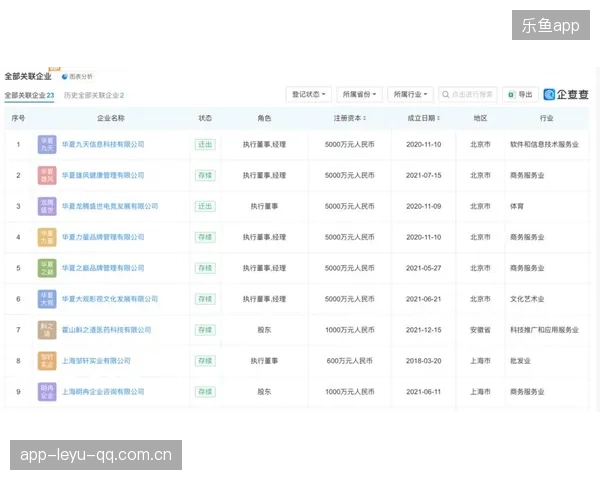Viewport: 600px width, 480px height.
Task: Click the magnifier icon in the search box
Action: click(x=445, y=95)
